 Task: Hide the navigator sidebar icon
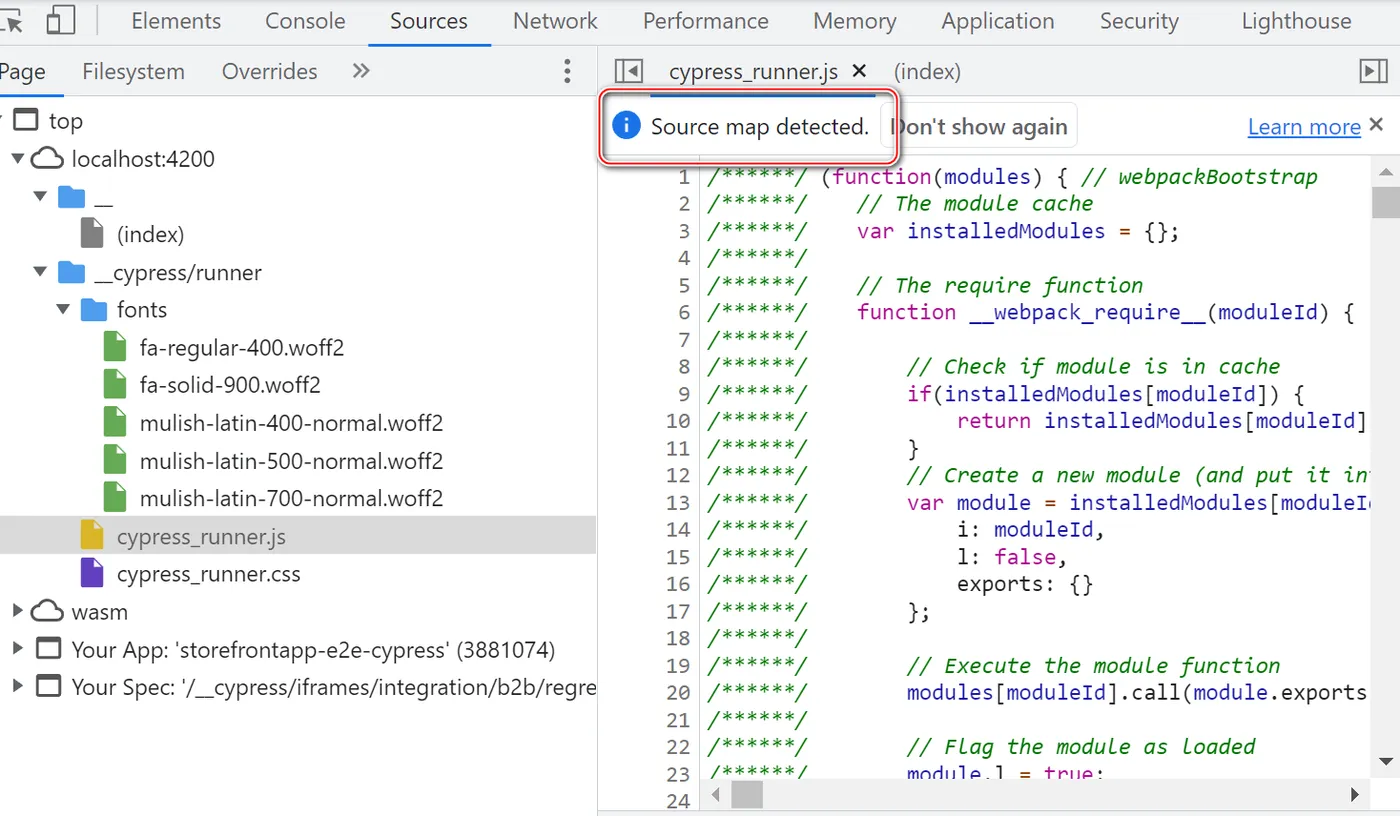pyautogui.click(x=628, y=71)
